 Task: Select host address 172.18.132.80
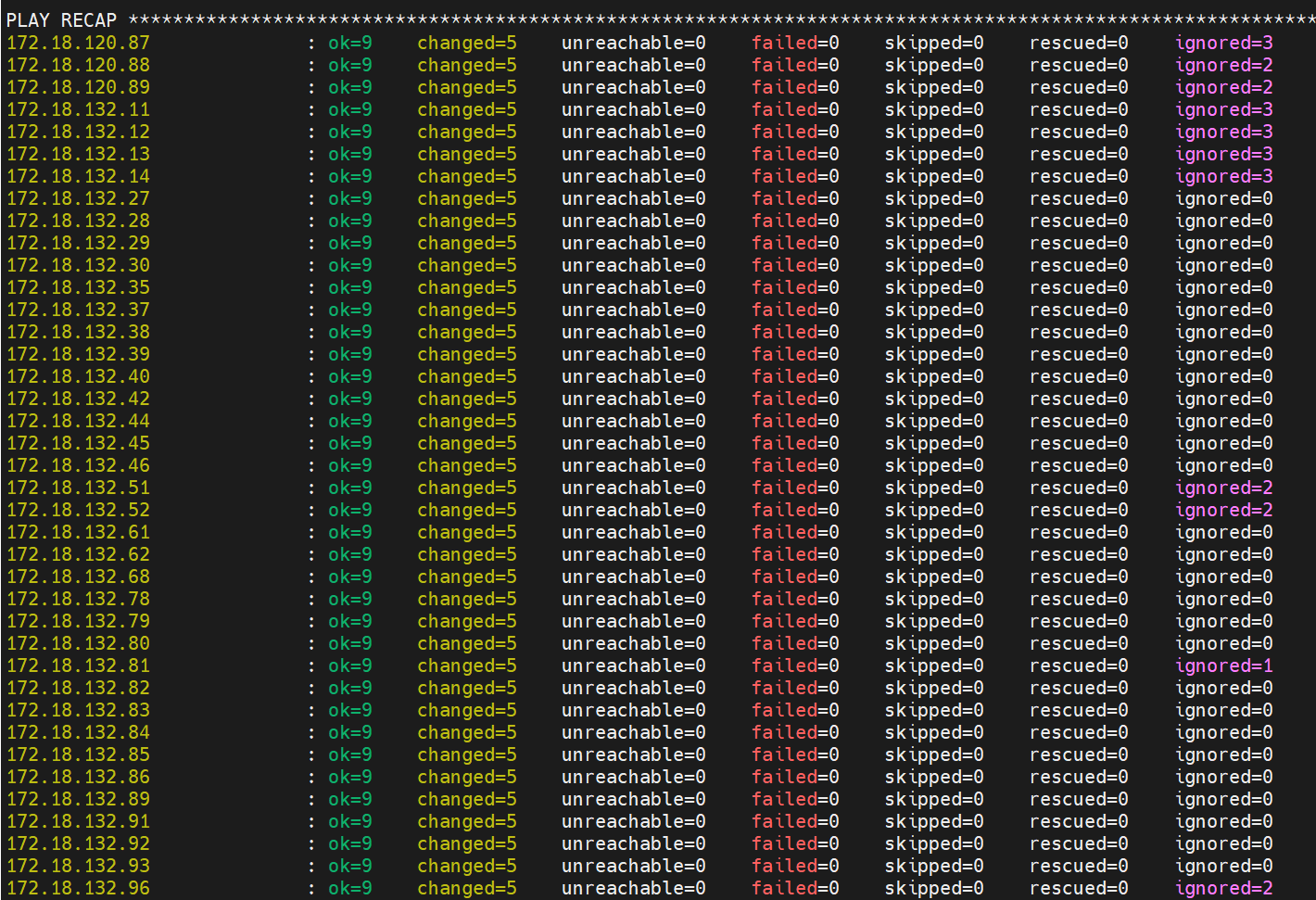(78, 643)
